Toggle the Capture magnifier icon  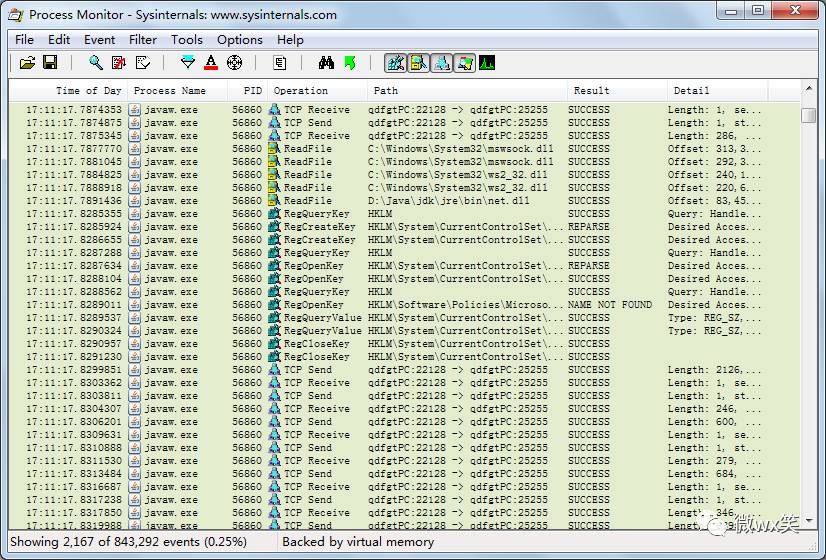(x=96, y=63)
